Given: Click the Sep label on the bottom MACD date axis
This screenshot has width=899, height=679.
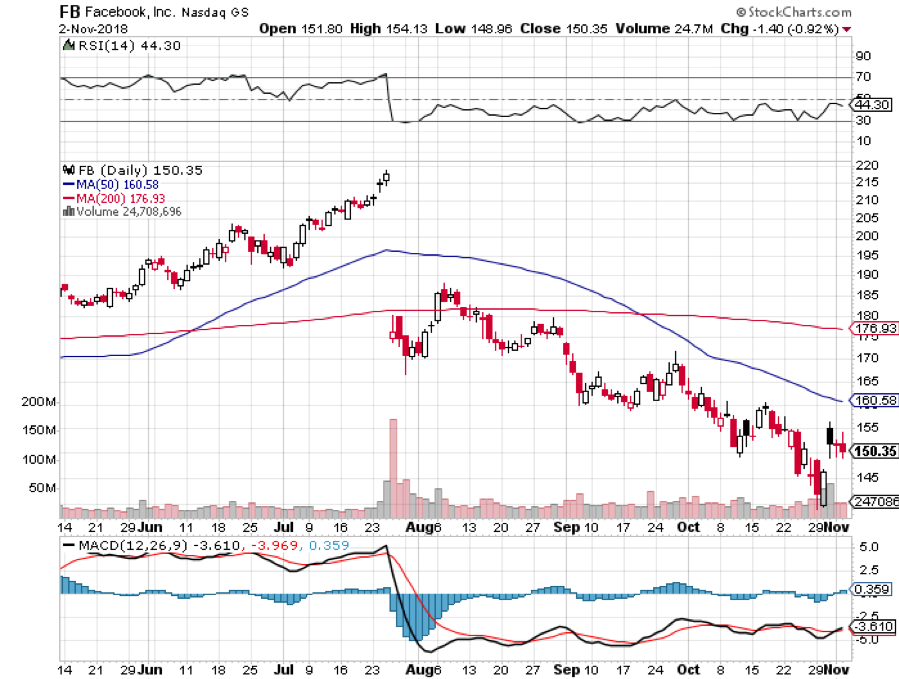Looking at the screenshot, I should pyautogui.click(x=567, y=669).
